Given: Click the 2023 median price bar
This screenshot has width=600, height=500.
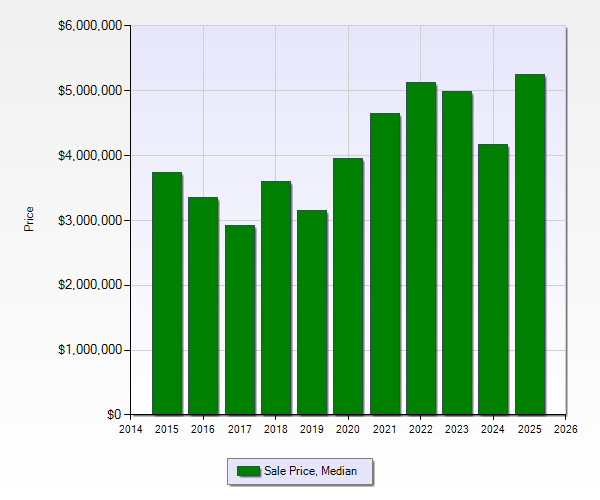Looking at the screenshot, I should tap(457, 252).
